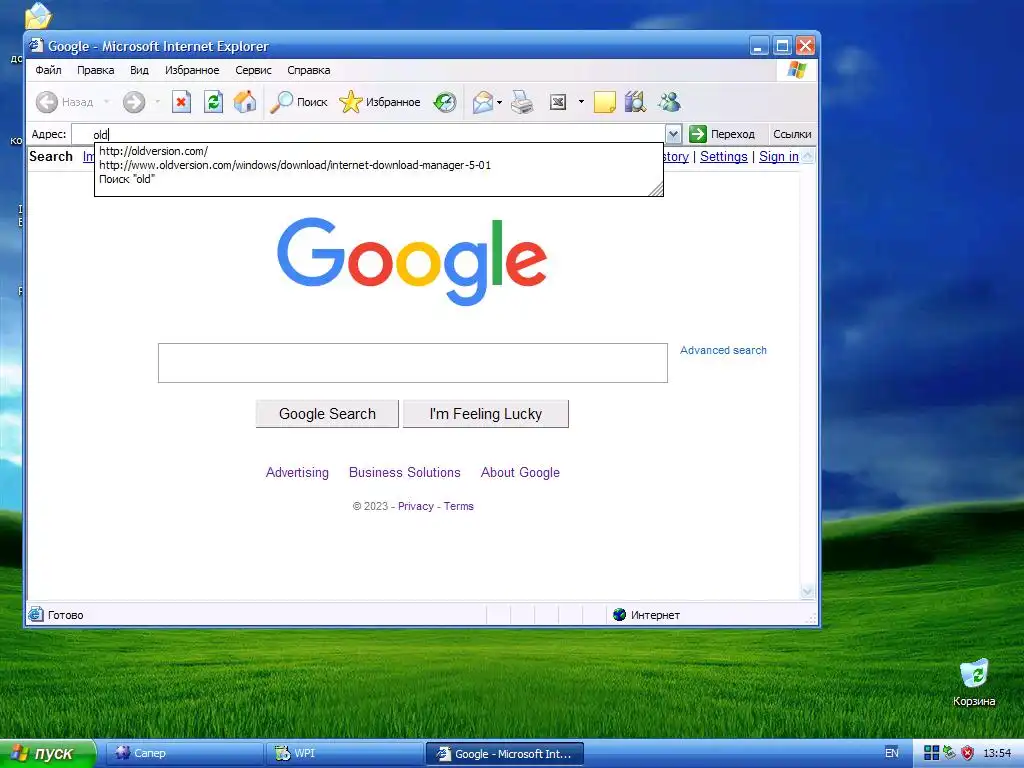Open the address bar dropdown arrow
The image size is (1024, 768).
pyautogui.click(x=673, y=135)
